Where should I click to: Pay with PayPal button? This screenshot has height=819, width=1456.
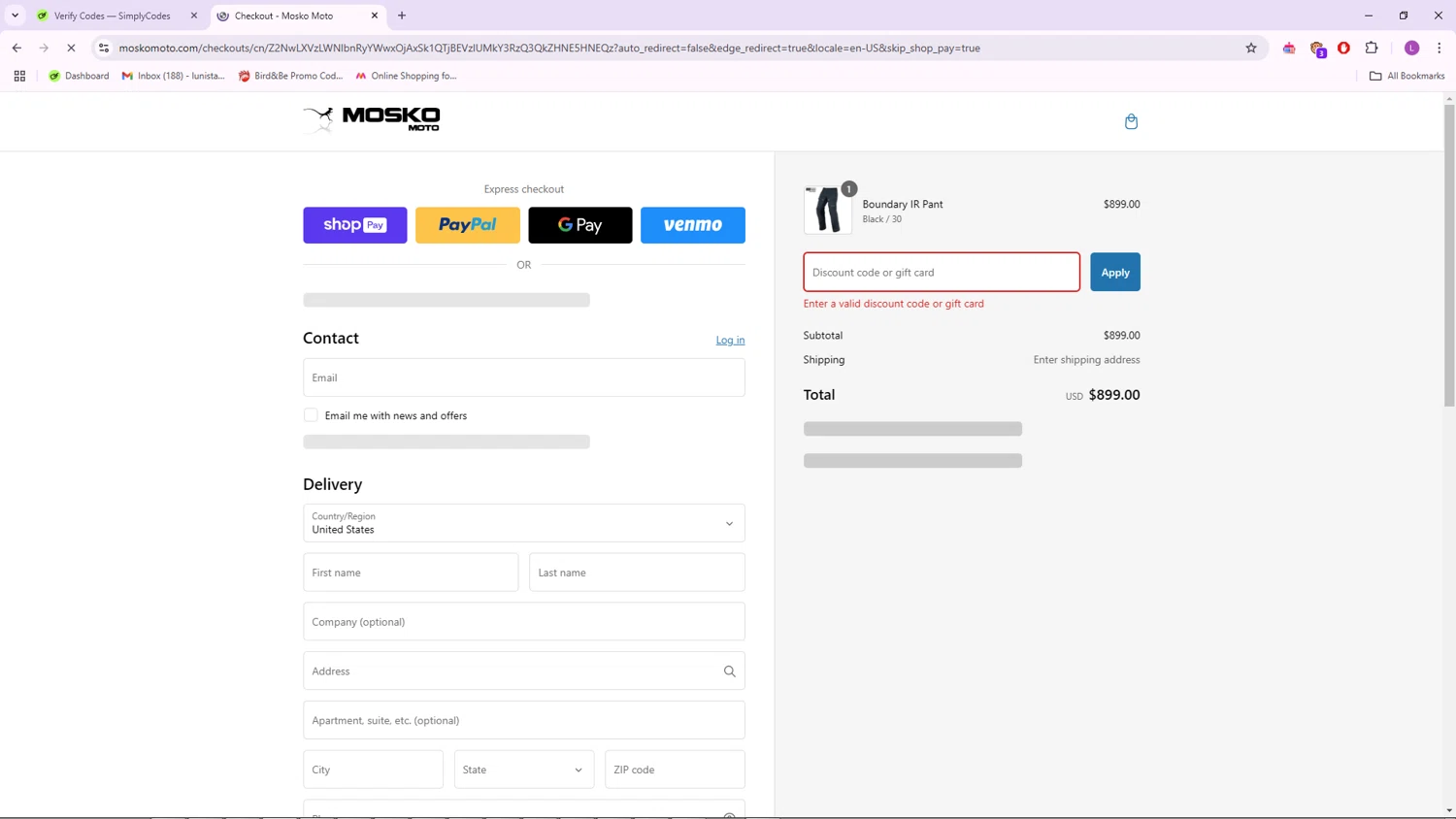point(468,225)
